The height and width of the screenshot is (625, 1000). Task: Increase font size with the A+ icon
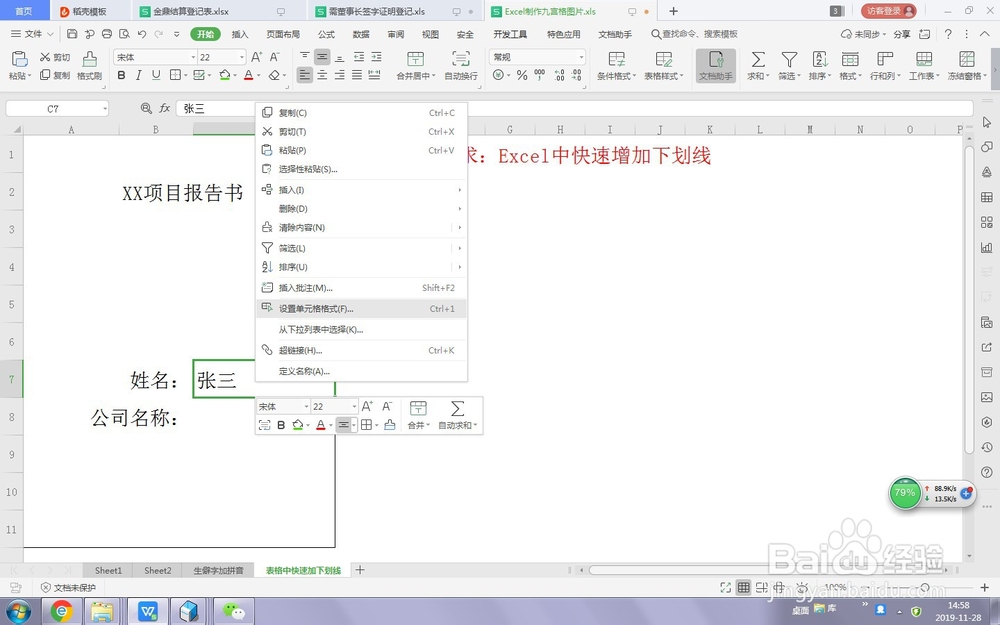coord(256,57)
